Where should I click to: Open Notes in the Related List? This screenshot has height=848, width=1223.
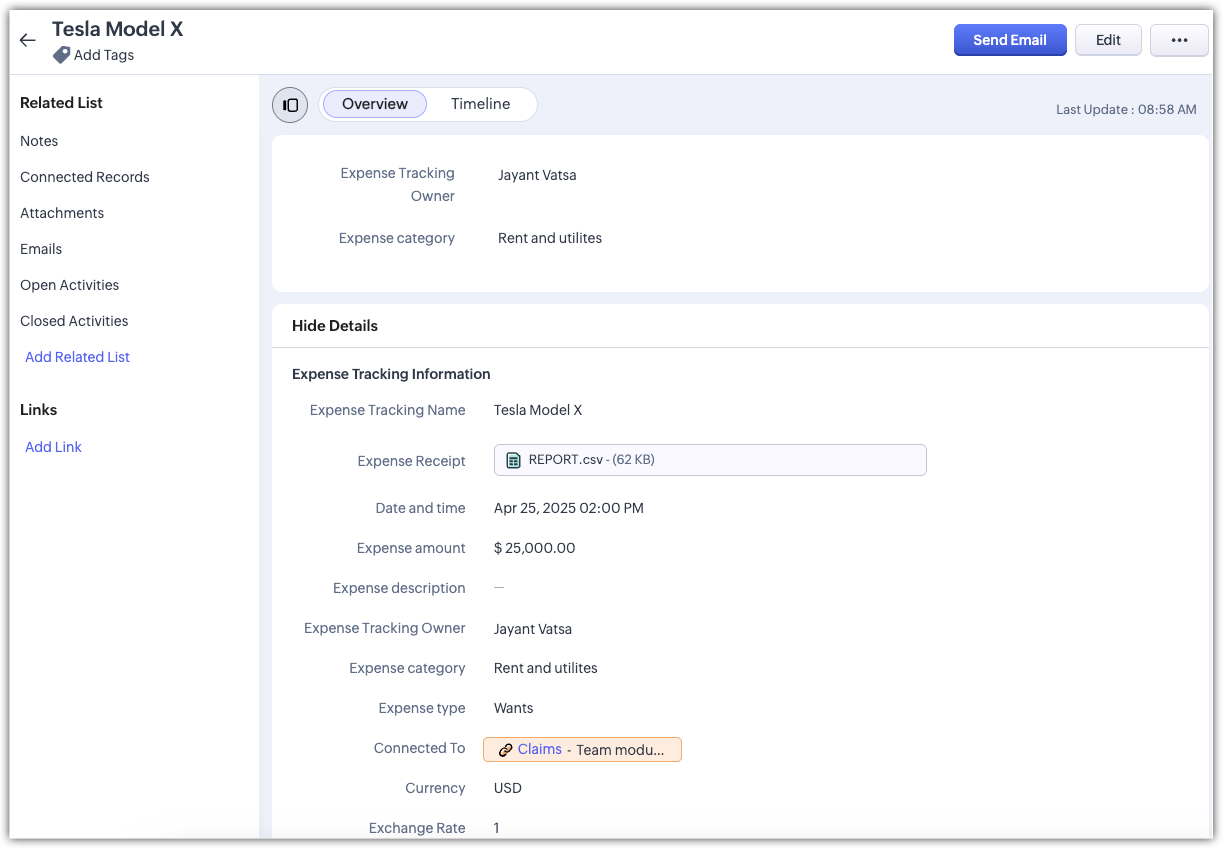coord(39,141)
